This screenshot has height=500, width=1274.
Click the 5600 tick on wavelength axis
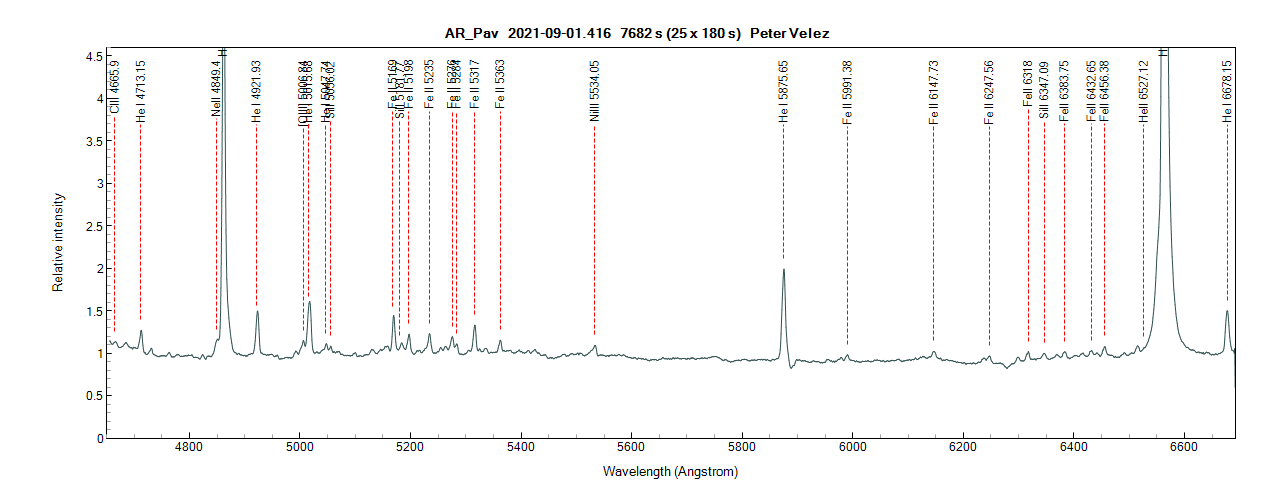click(x=631, y=451)
